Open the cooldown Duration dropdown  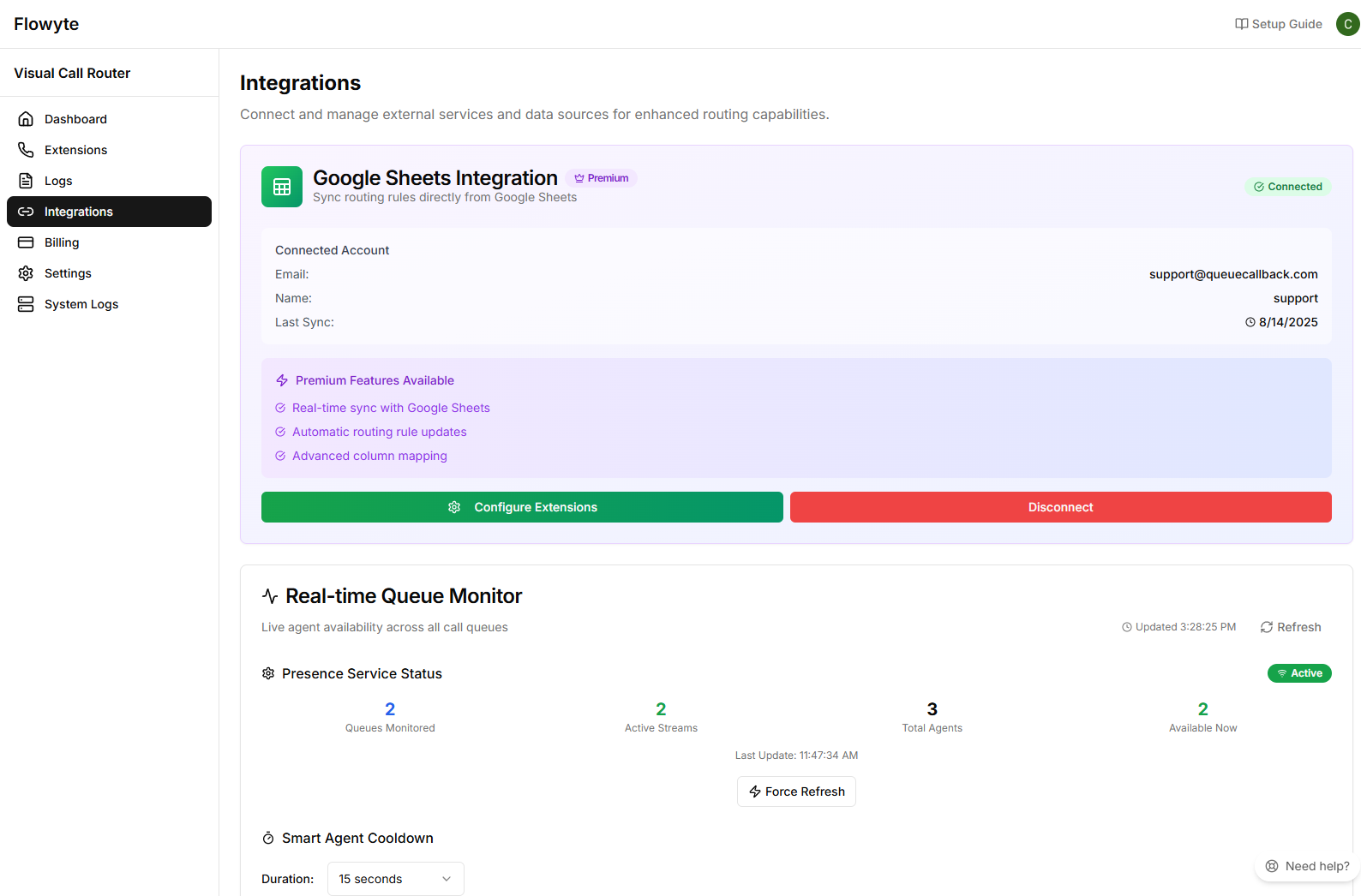[395, 879]
